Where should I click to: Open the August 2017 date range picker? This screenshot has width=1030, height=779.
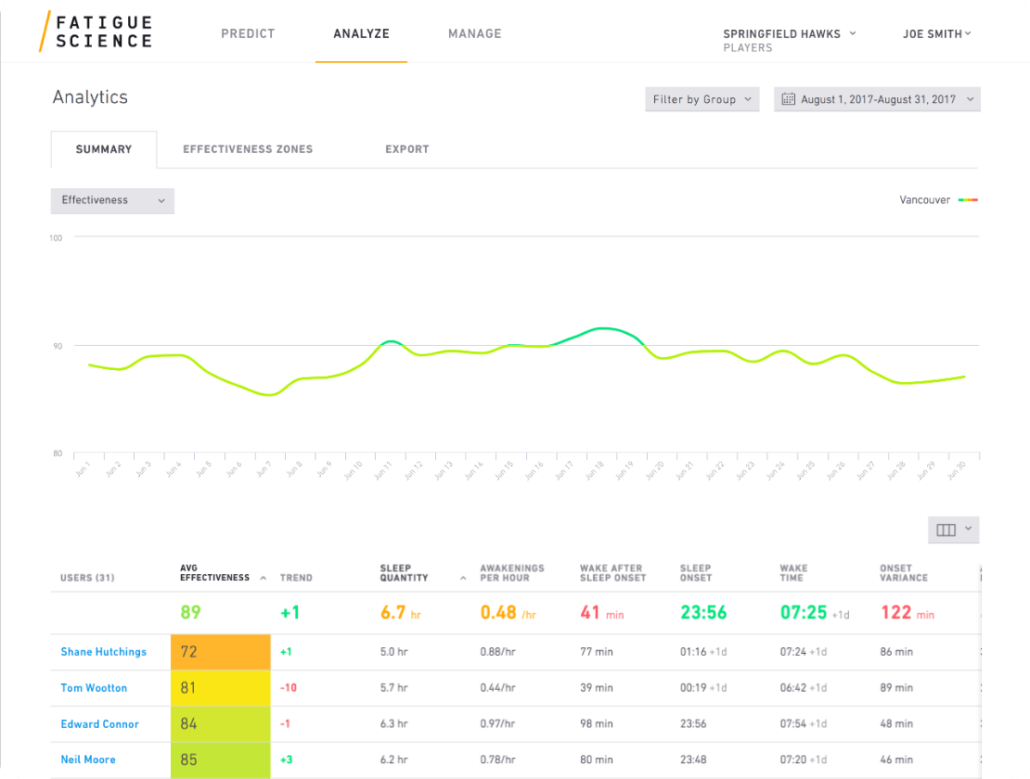[877, 100]
